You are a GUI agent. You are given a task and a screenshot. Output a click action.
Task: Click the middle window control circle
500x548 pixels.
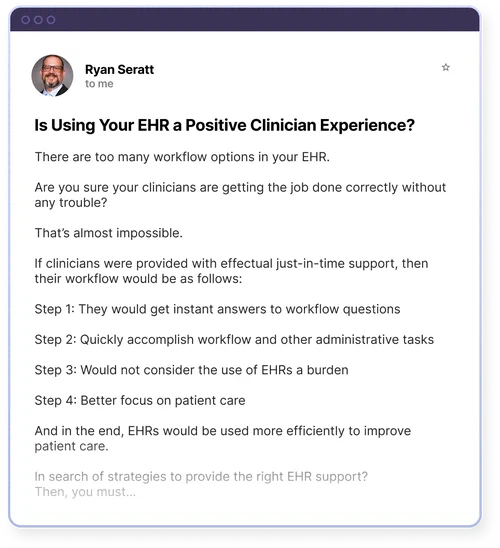(x=38, y=20)
